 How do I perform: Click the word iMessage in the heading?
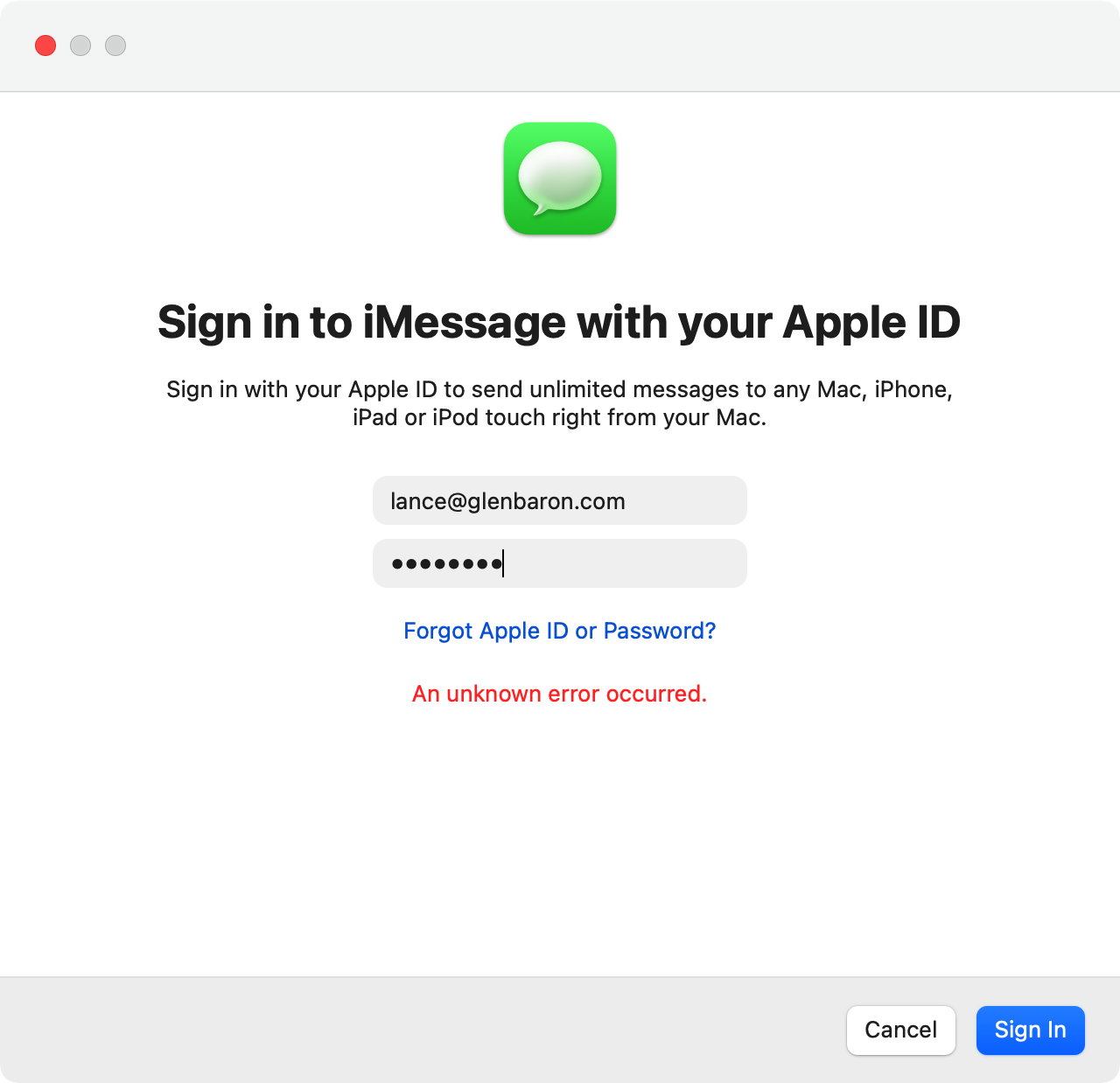tap(465, 323)
